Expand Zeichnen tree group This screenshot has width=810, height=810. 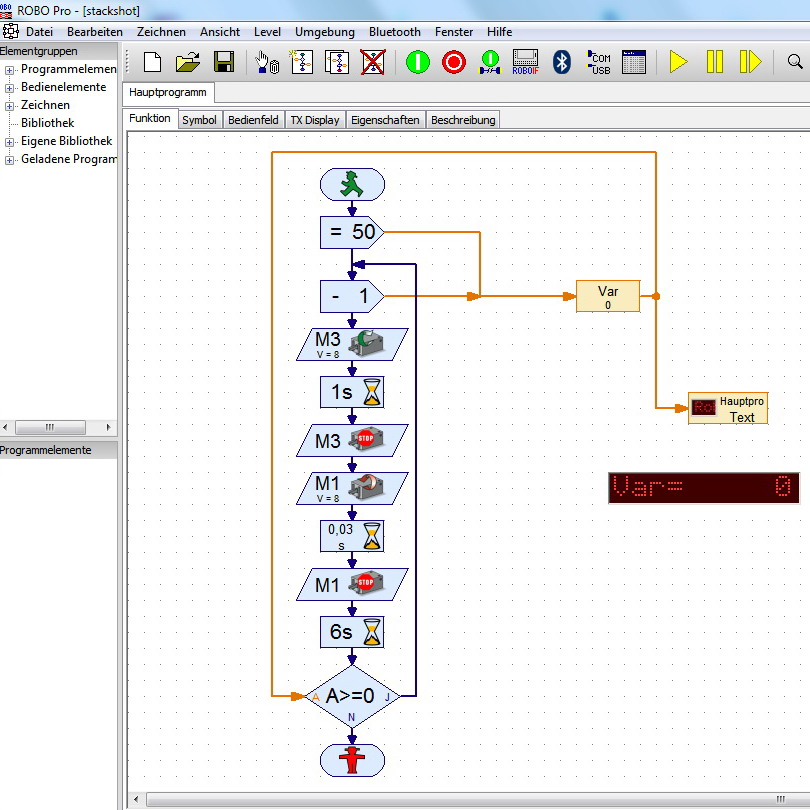click(x=9, y=106)
